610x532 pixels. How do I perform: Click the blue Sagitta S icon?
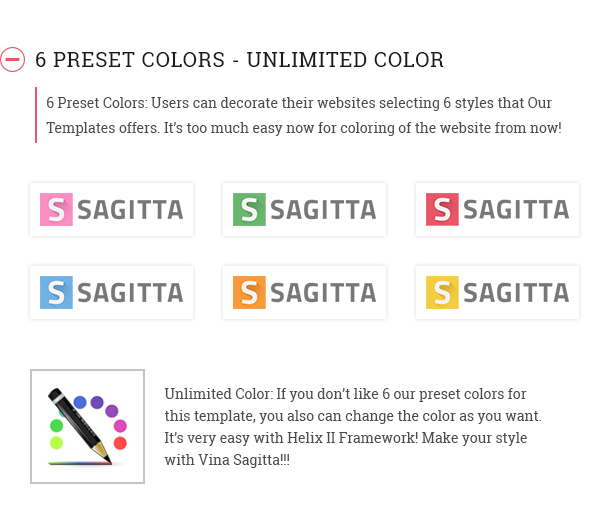(x=56, y=292)
